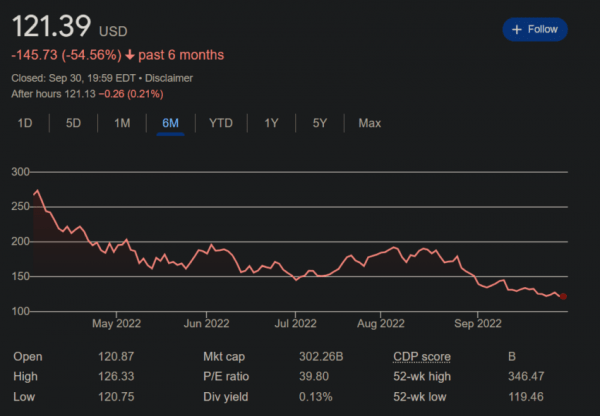600x416 pixels.
Task: Show the 1M chart range
Action: 122,123
